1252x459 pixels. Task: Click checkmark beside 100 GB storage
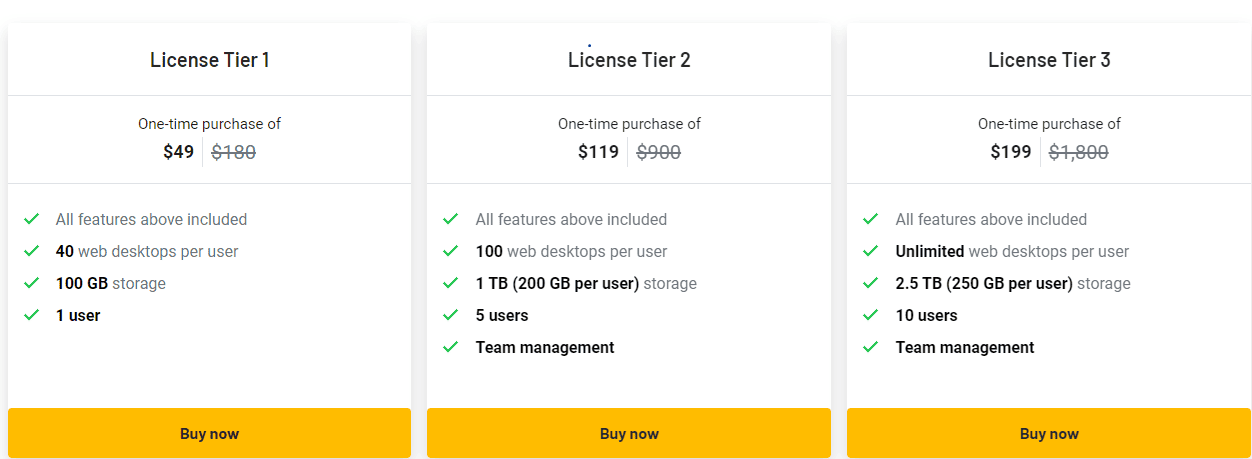[x=31, y=283]
